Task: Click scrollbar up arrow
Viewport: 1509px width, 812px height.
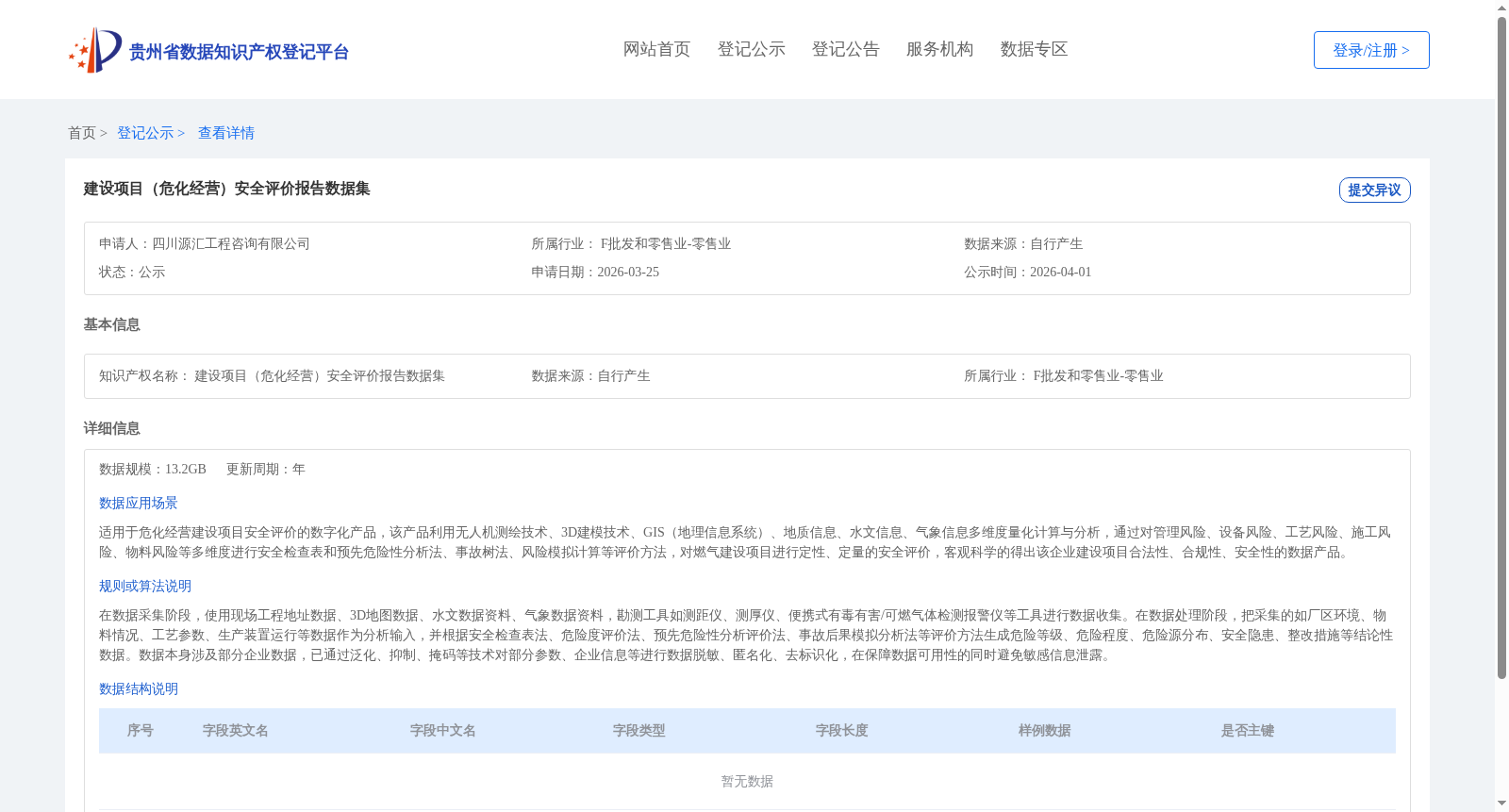Action: 1501,8
